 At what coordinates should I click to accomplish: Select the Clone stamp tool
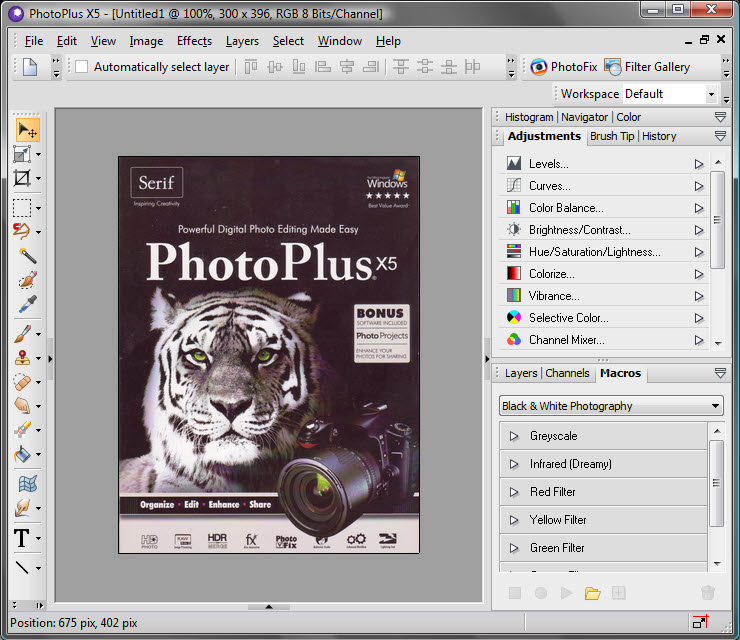click(x=22, y=358)
